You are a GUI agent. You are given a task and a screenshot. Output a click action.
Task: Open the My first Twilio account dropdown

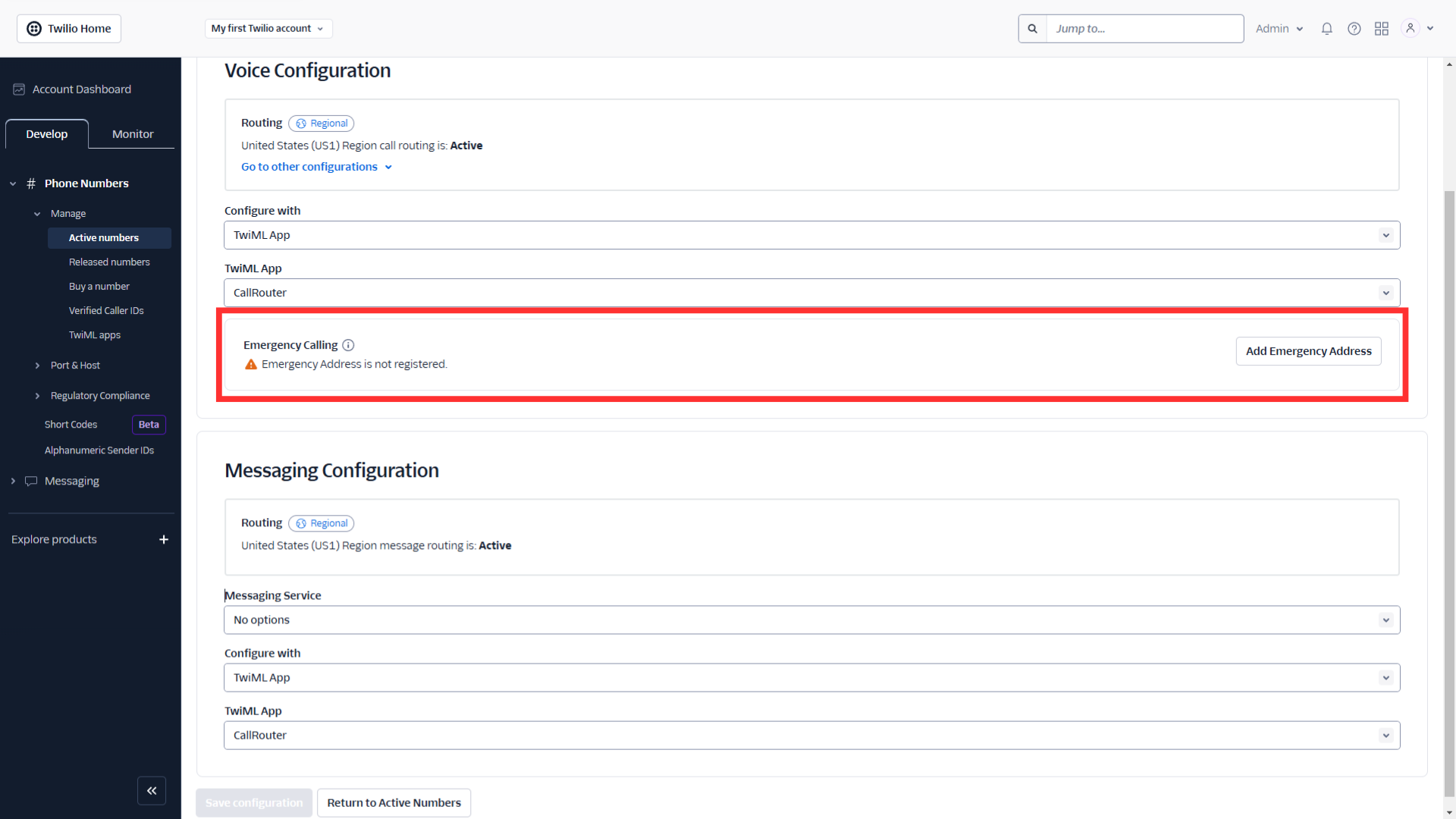268,28
